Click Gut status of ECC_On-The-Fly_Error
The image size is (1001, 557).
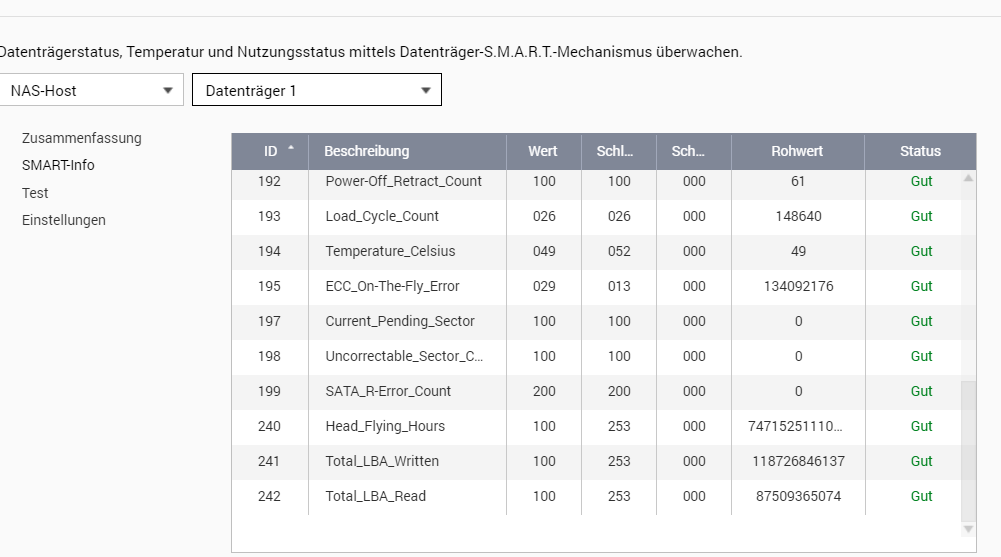pos(921,286)
